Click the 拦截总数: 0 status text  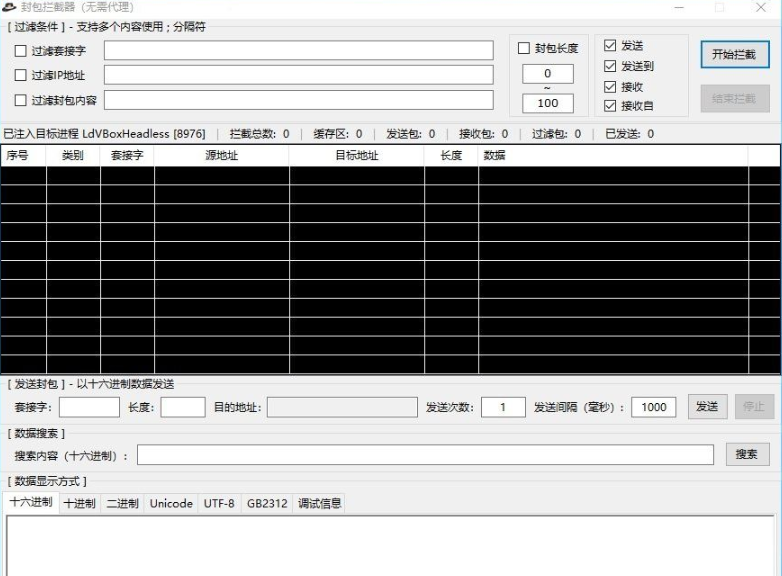[x=259, y=134]
